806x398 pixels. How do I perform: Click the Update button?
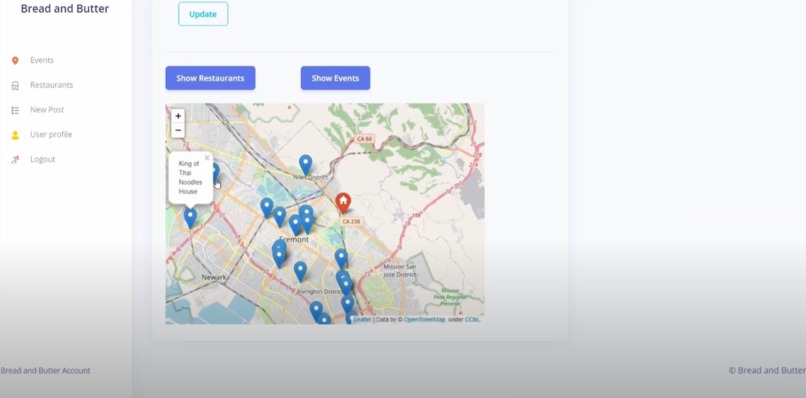[203, 14]
